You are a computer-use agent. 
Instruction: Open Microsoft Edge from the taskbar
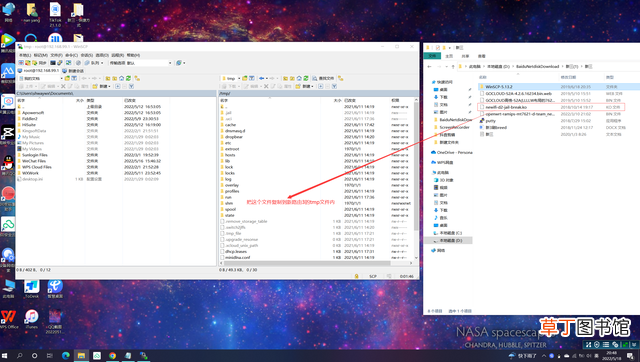tap(65, 355)
